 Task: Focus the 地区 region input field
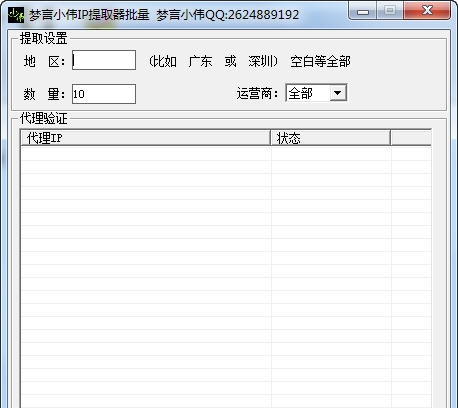[104, 60]
